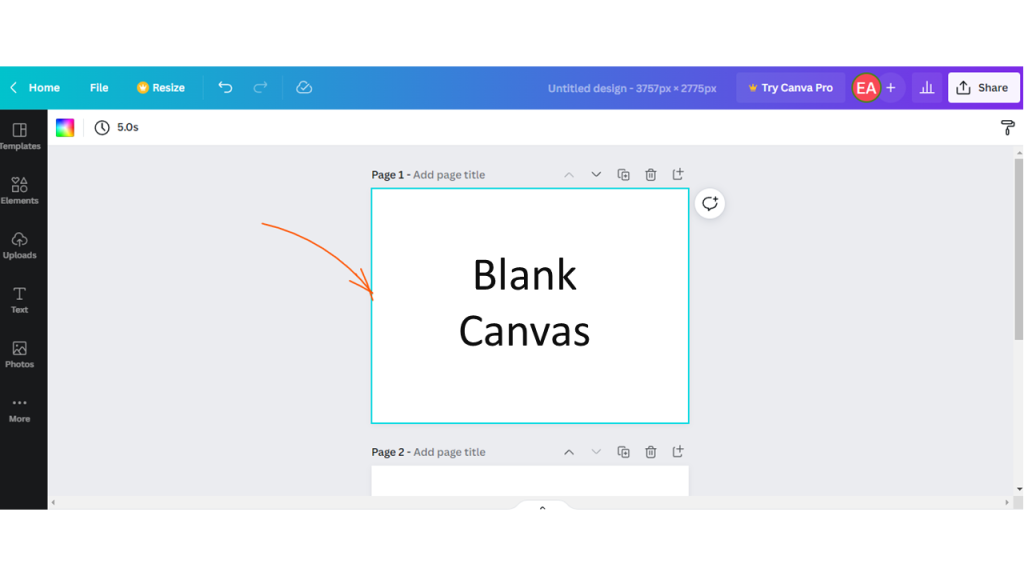Image resolution: width=1024 pixels, height=576 pixels.
Task: Open the 5.0s page timing control
Action: coord(117,128)
